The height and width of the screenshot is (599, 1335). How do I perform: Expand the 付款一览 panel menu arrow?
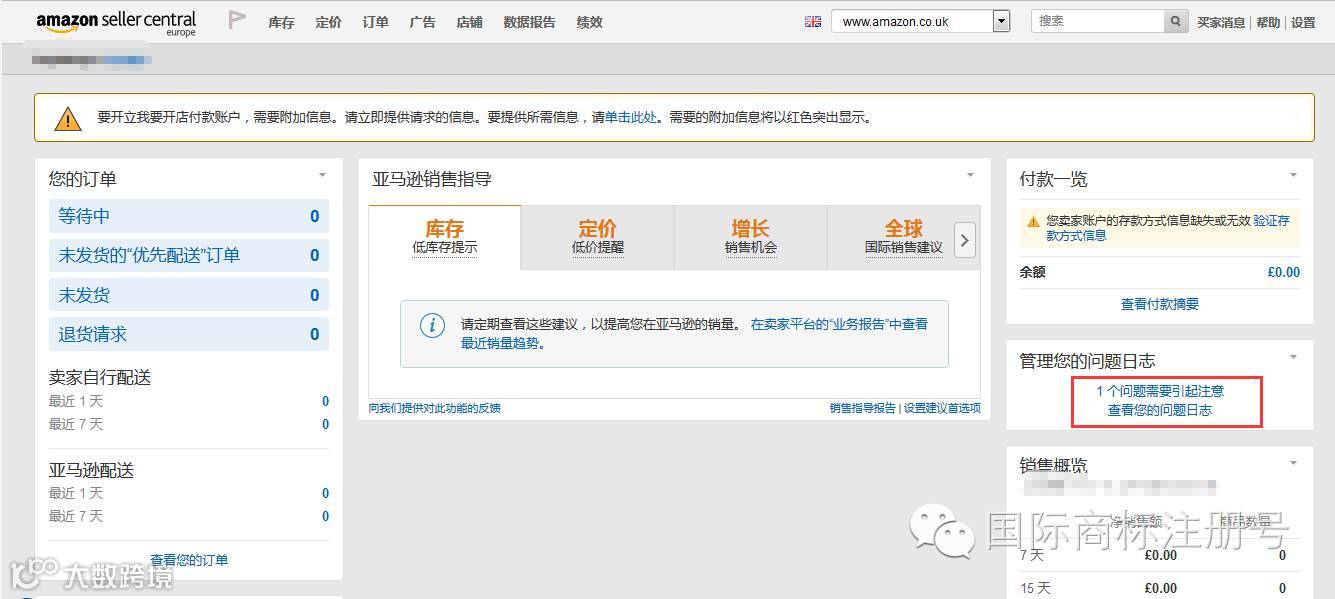pos(1293,175)
